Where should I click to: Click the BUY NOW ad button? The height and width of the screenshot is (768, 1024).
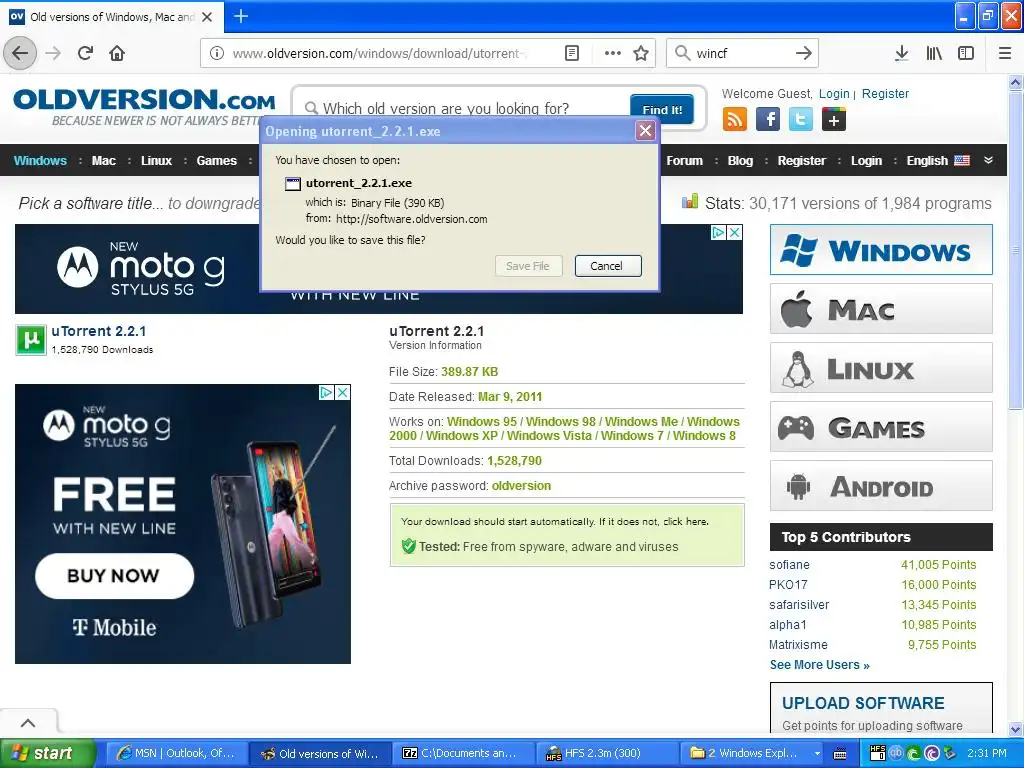point(114,575)
